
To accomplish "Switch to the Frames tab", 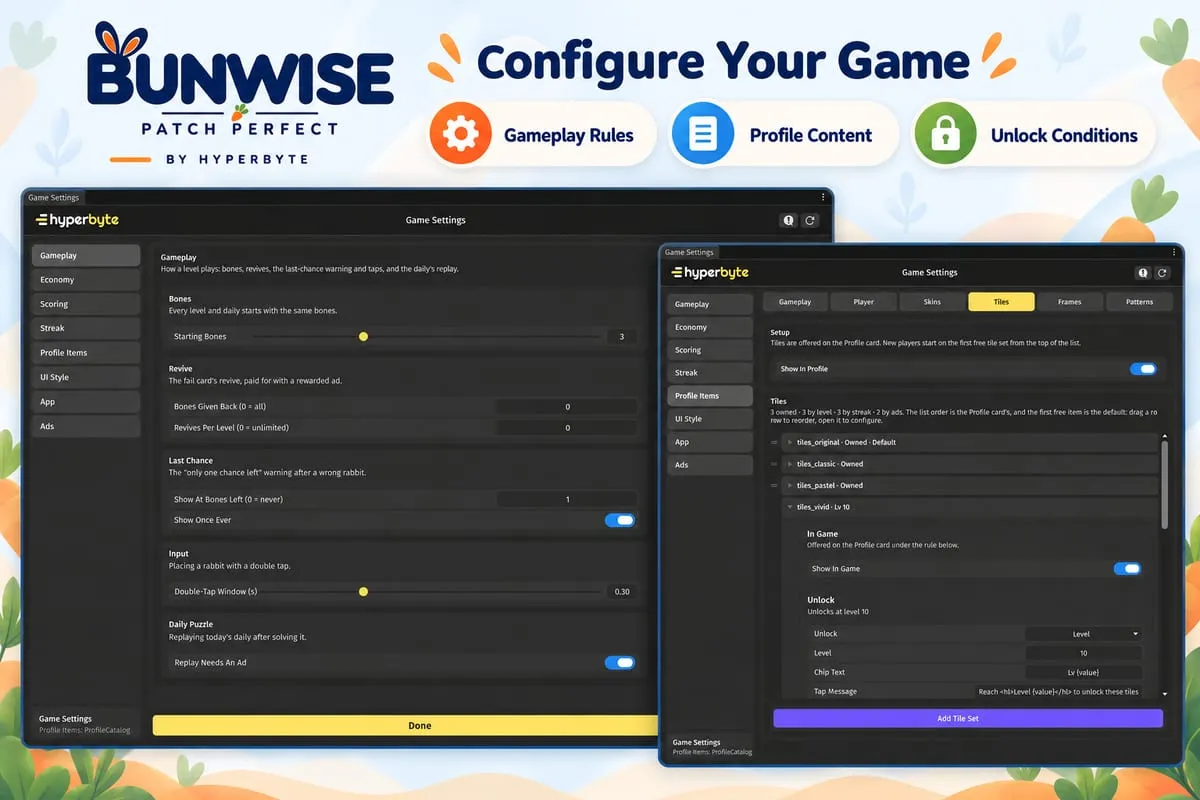I will pyautogui.click(x=1070, y=301).
